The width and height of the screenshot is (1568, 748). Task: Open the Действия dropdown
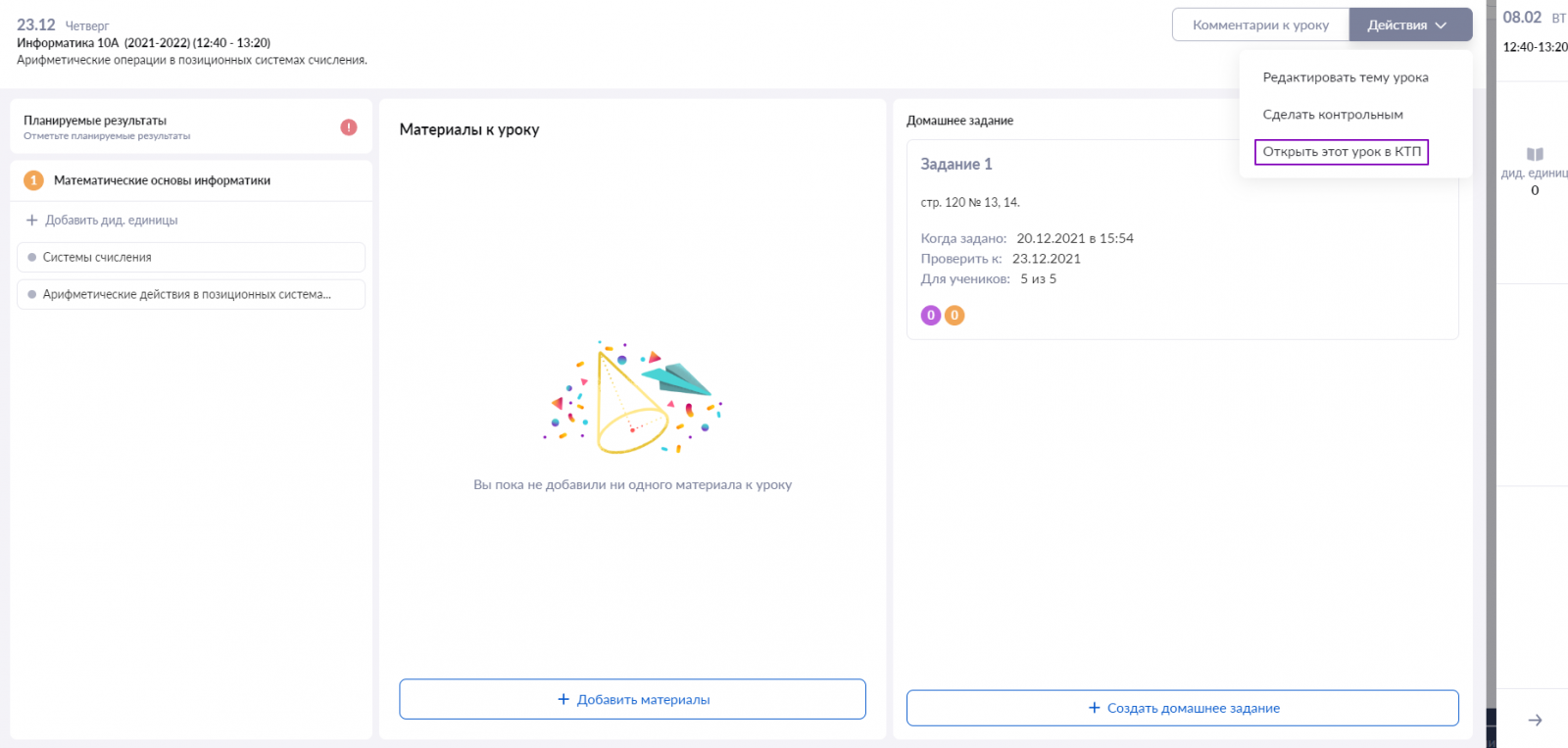pos(1410,25)
